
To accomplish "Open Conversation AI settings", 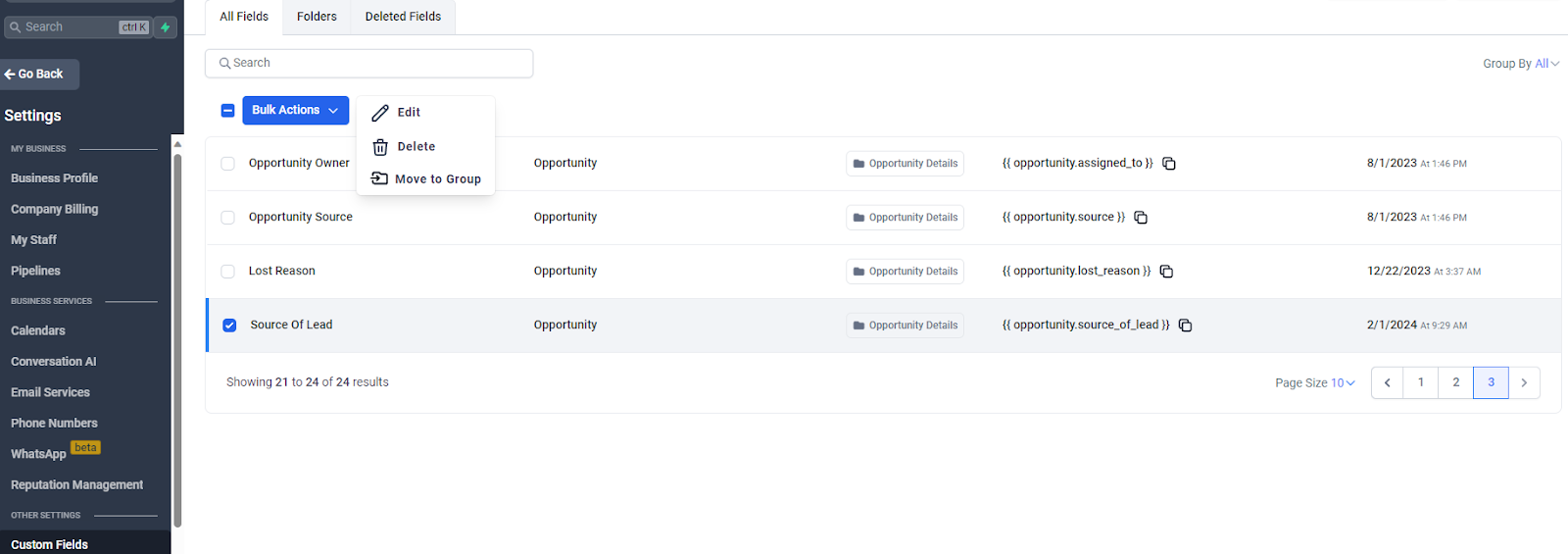I will [x=54, y=362].
